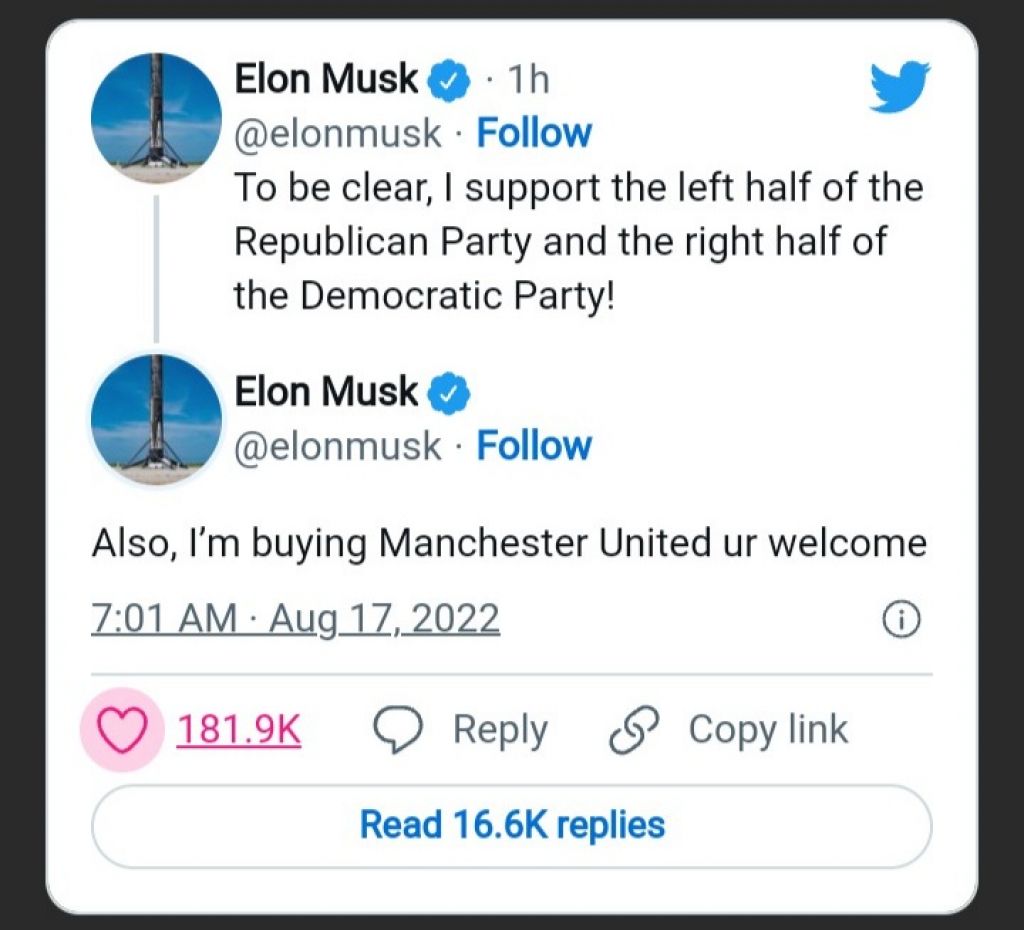The width and height of the screenshot is (1024, 930).
Task: Click the 1h timestamp on first tweet
Action: (528, 81)
